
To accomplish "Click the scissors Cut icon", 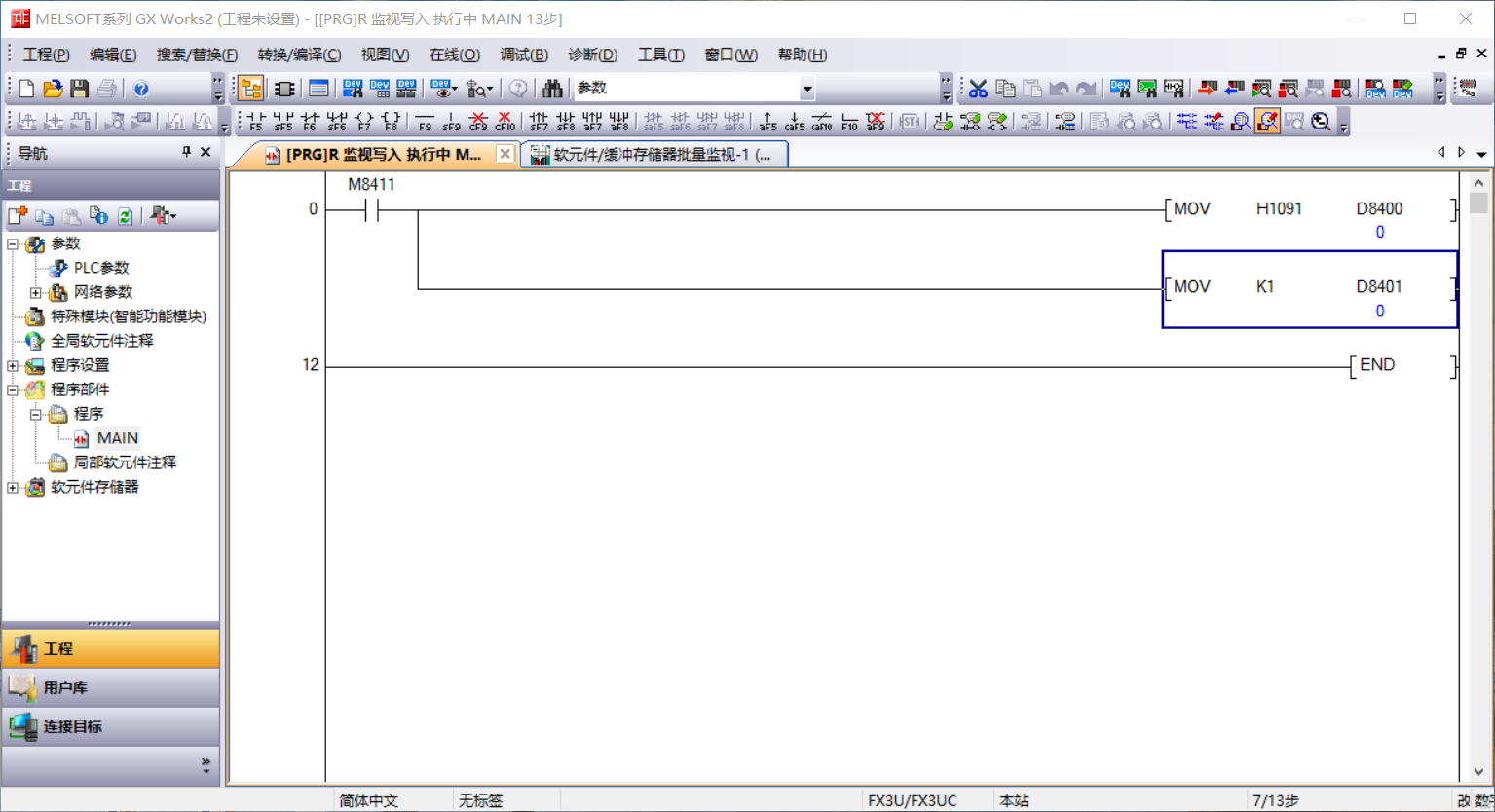I will tap(978, 89).
